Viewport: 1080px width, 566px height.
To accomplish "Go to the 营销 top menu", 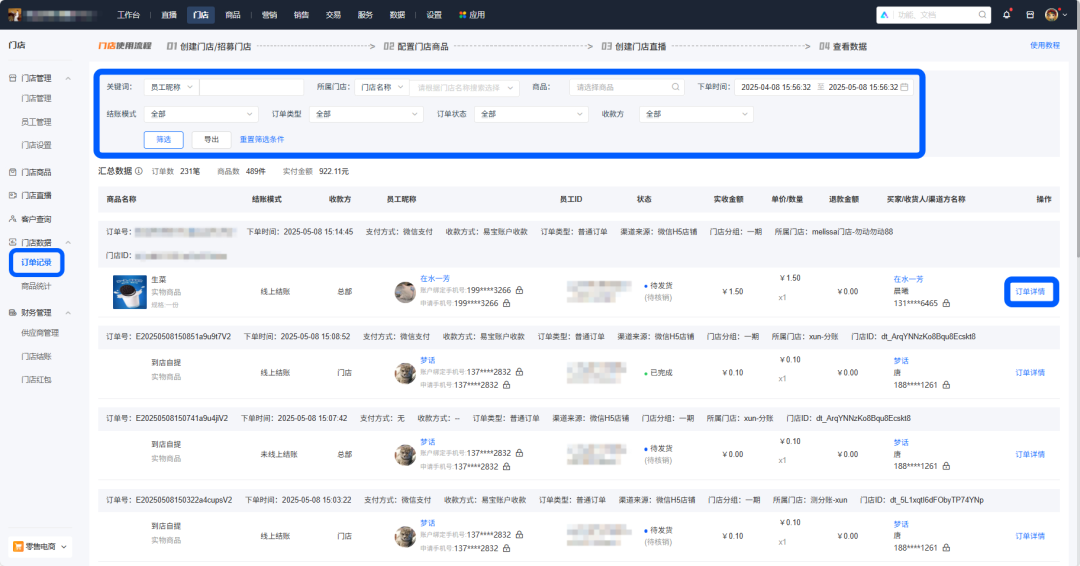I will (269, 14).
